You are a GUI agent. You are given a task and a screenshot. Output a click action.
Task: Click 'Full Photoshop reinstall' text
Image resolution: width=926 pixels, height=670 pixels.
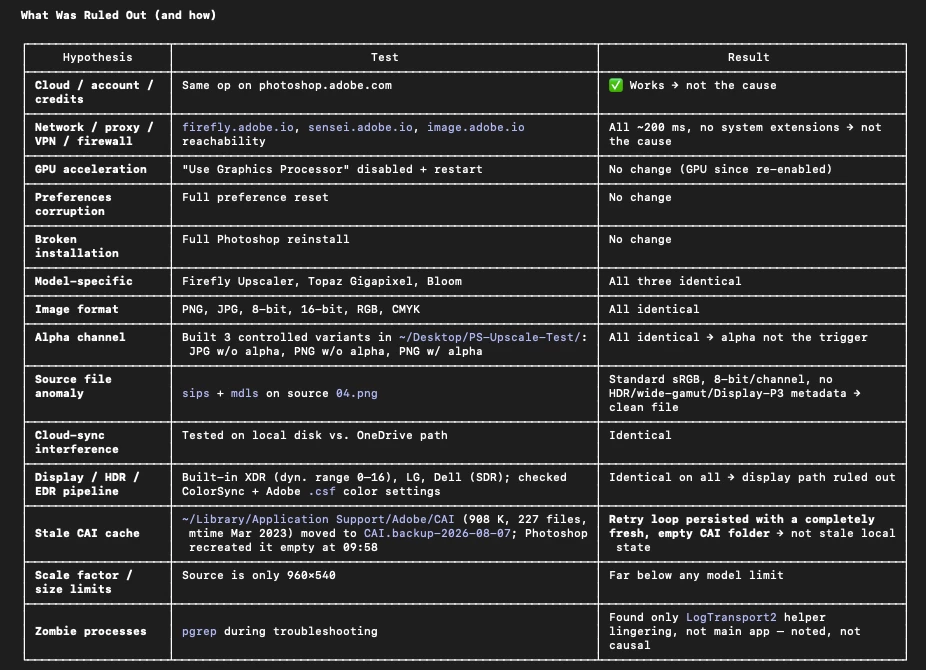tap(265, 239)
